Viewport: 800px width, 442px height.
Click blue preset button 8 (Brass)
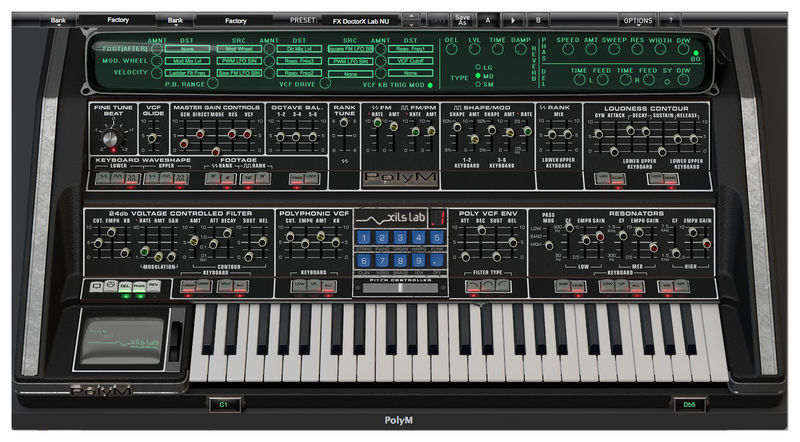pos(400,261)
